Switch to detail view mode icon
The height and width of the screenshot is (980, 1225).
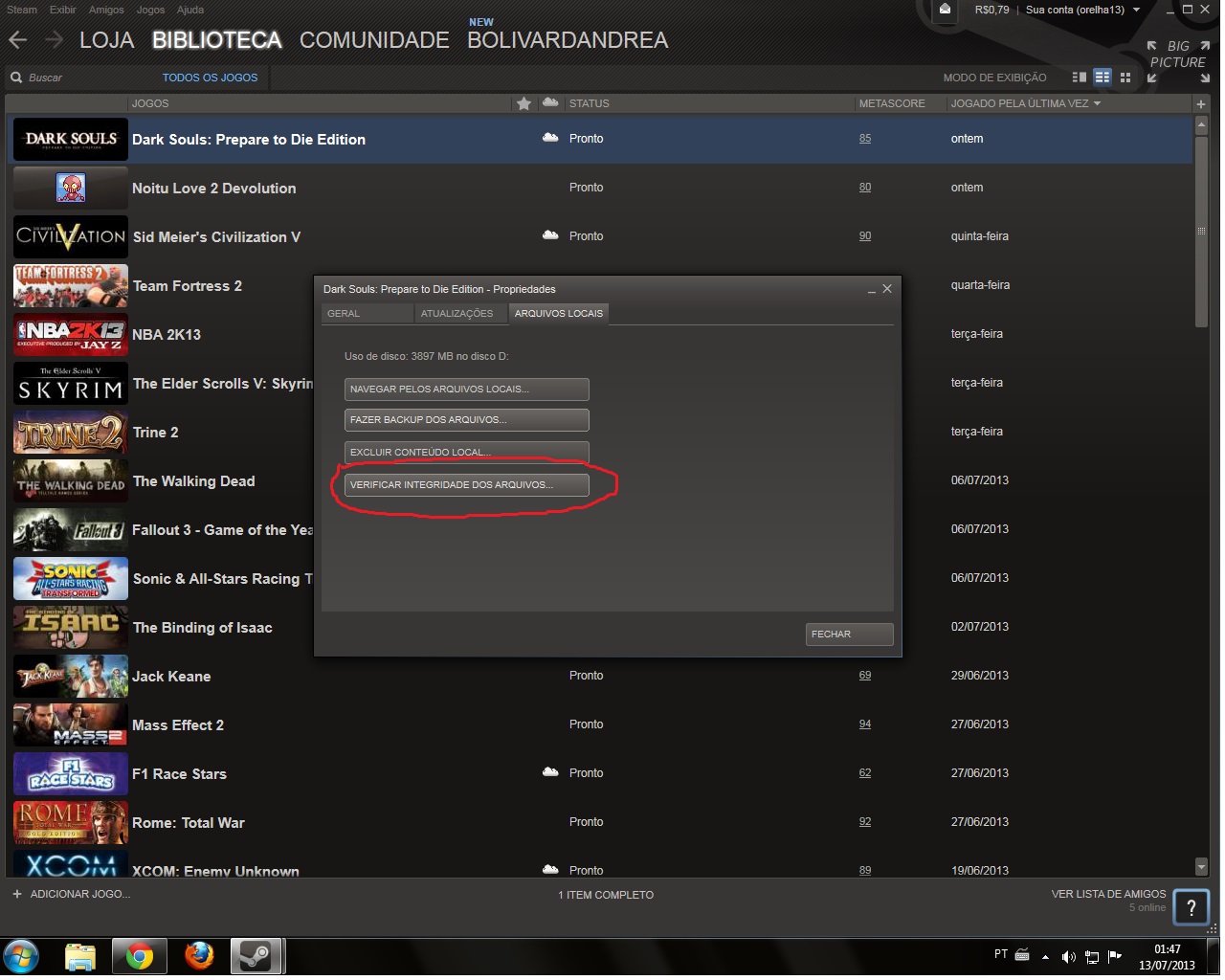(1080, 78)
